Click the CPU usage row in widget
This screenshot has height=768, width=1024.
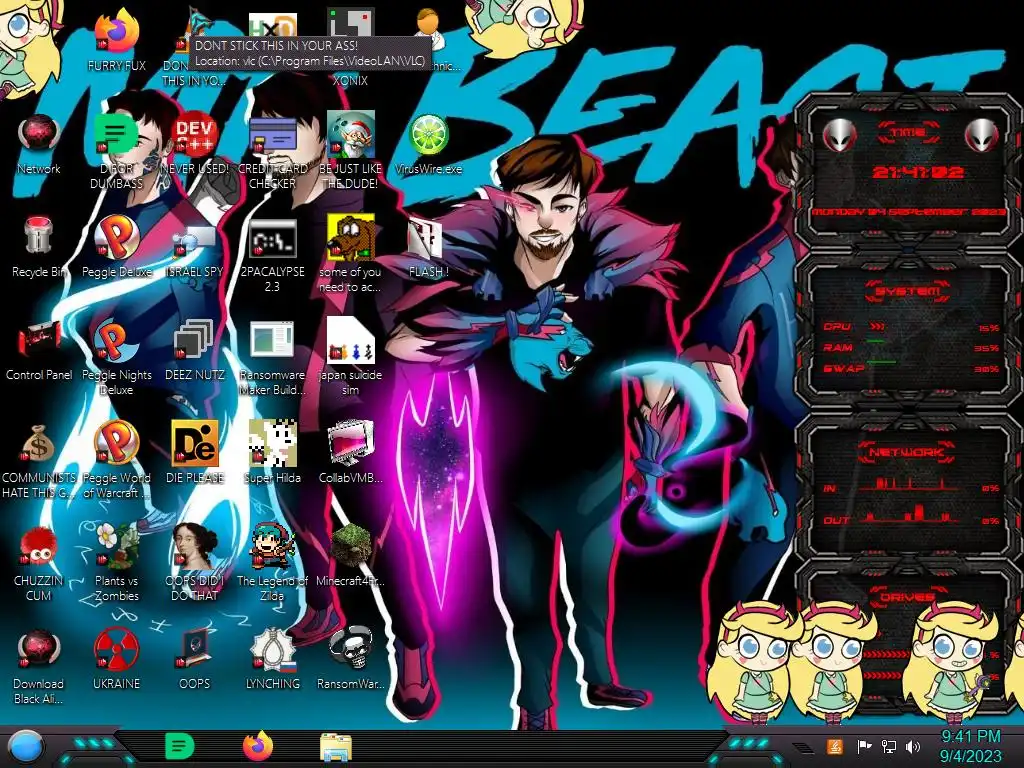click(911, 327)
